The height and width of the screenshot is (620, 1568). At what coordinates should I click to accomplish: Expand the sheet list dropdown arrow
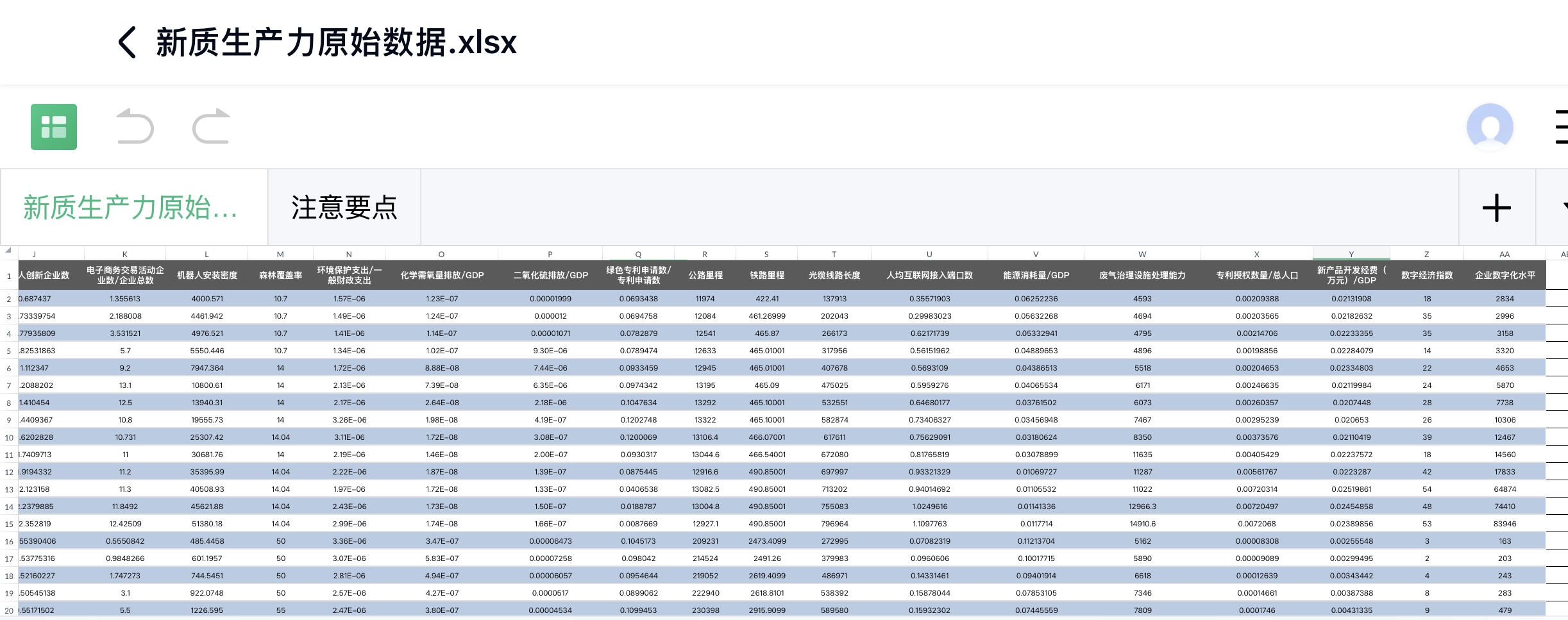pyautogui.click(x=1562, y=206)
